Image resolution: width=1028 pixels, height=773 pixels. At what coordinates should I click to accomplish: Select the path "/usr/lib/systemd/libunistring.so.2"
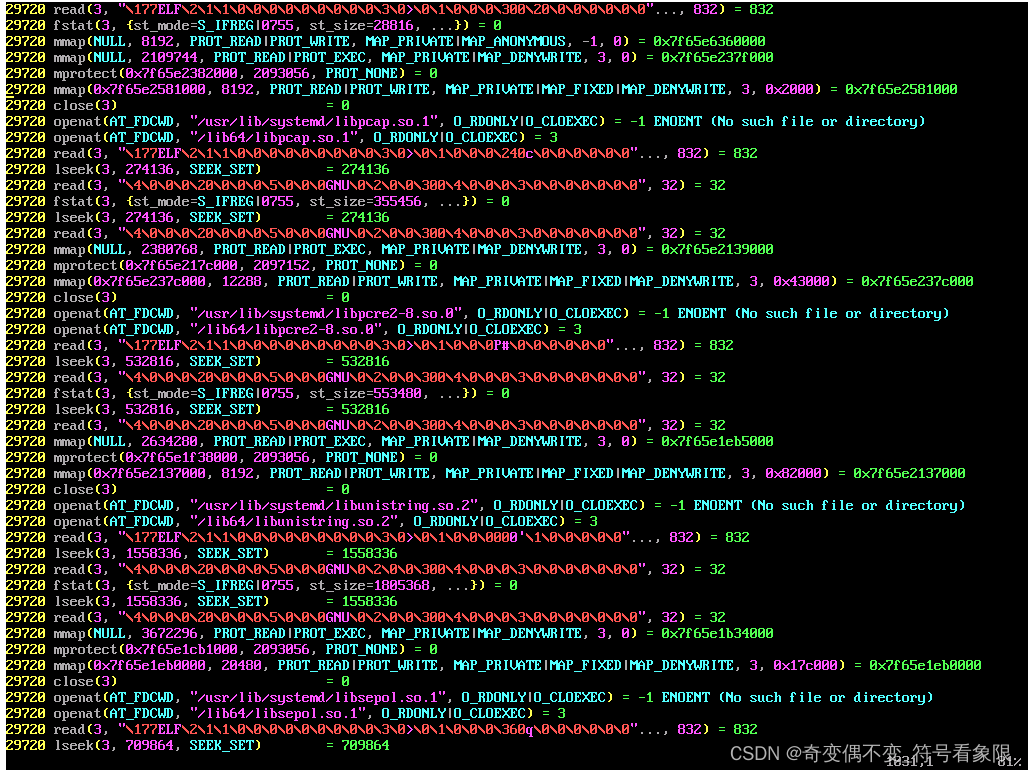coord(334,505)
